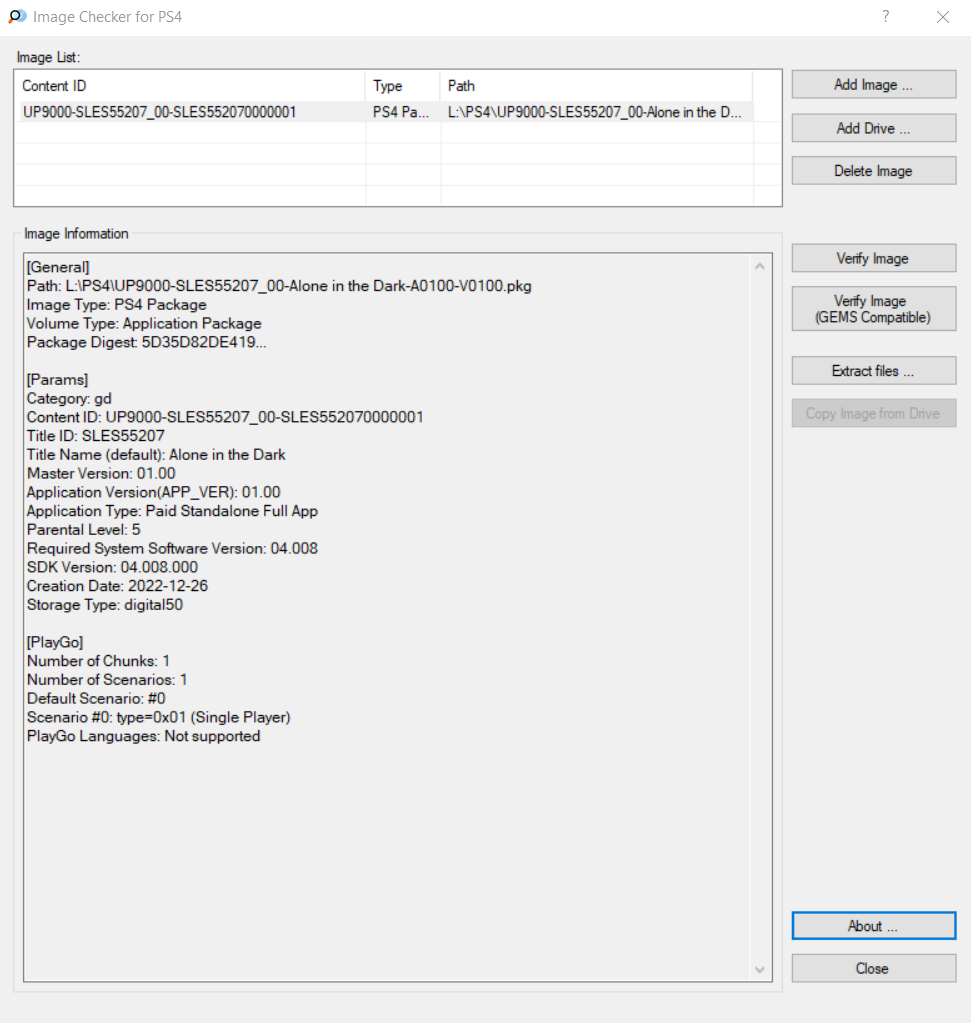971x1023 pixels.
Task: Remove the entry with Delete Image
Action: coord(873,171)
